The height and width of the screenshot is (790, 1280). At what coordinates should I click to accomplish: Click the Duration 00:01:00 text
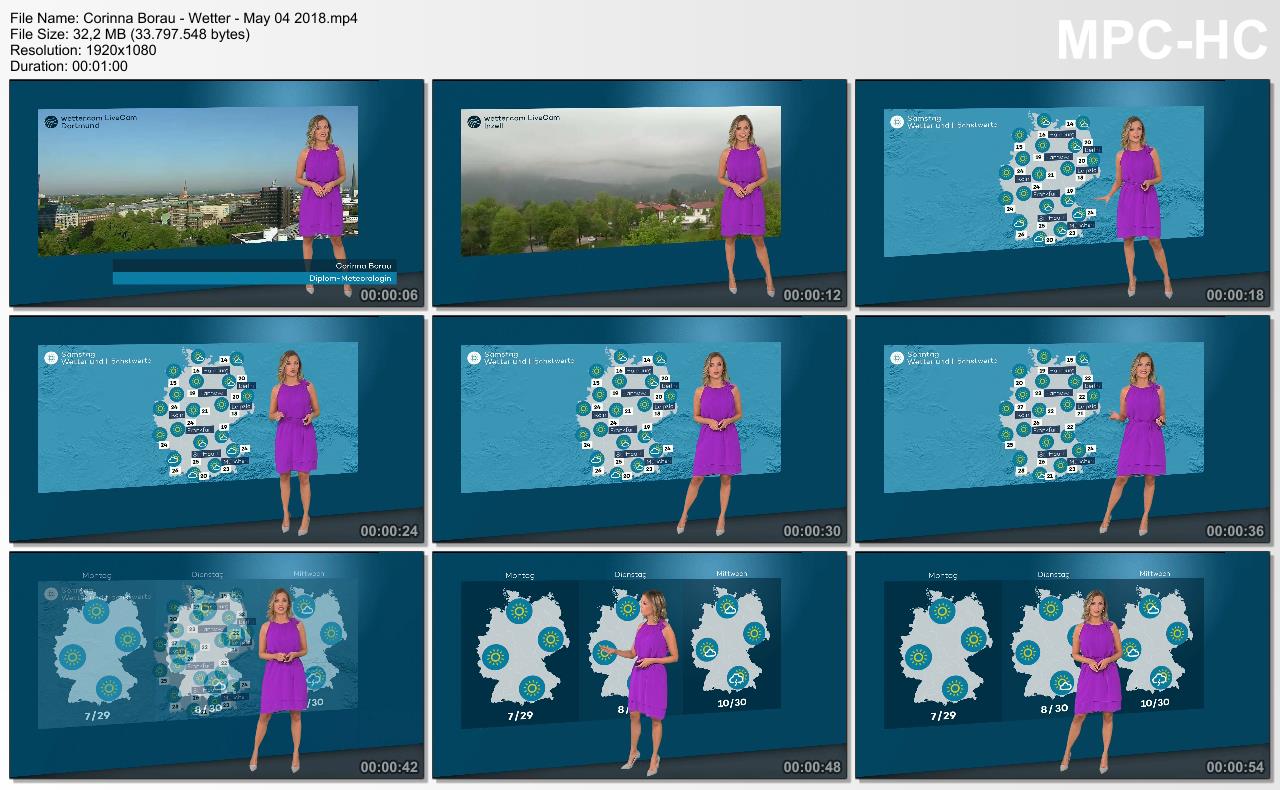point(69,66)
